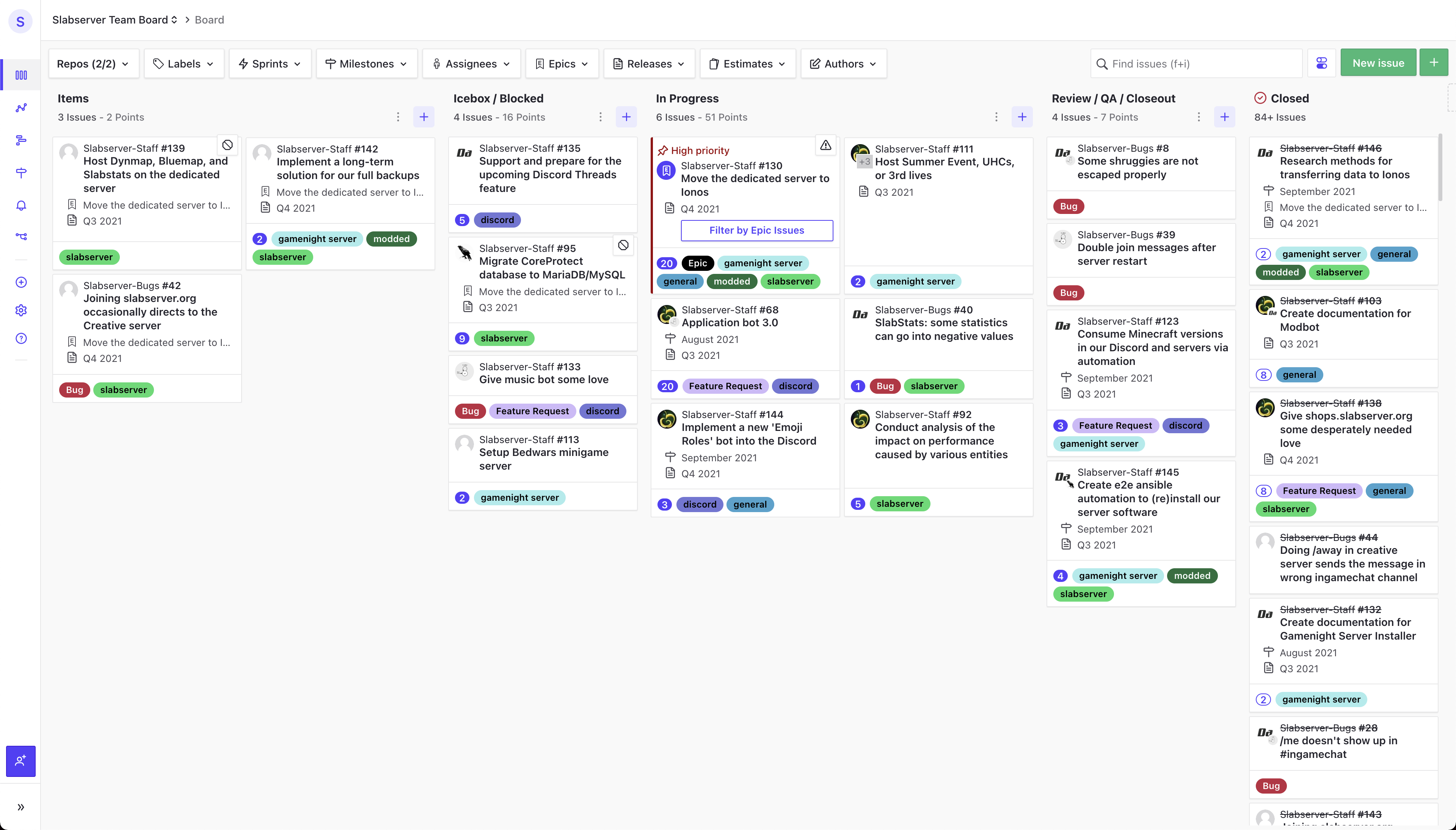Open the Icebox / Blocked column options menu

tap(600, 117)
